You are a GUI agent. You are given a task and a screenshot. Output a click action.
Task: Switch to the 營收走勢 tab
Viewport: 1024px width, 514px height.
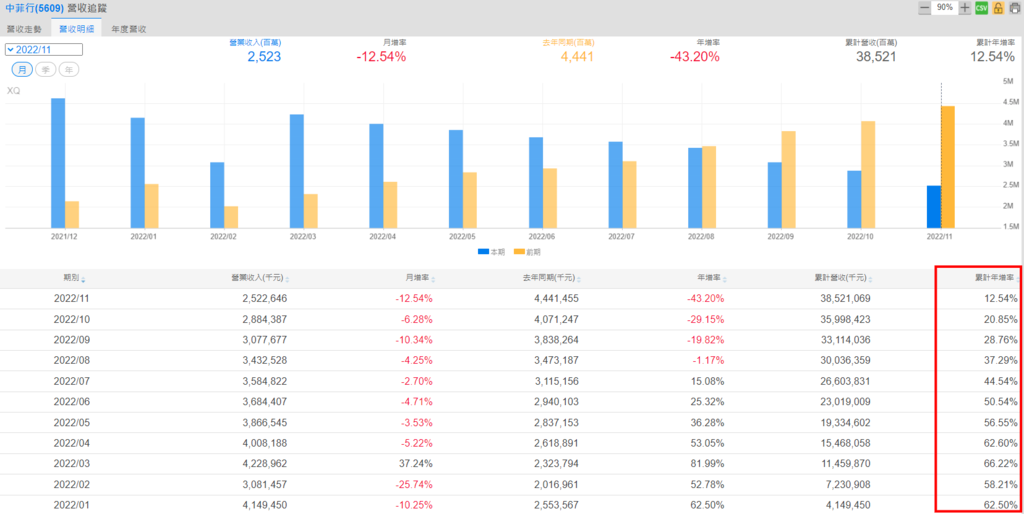click(24, 29)
